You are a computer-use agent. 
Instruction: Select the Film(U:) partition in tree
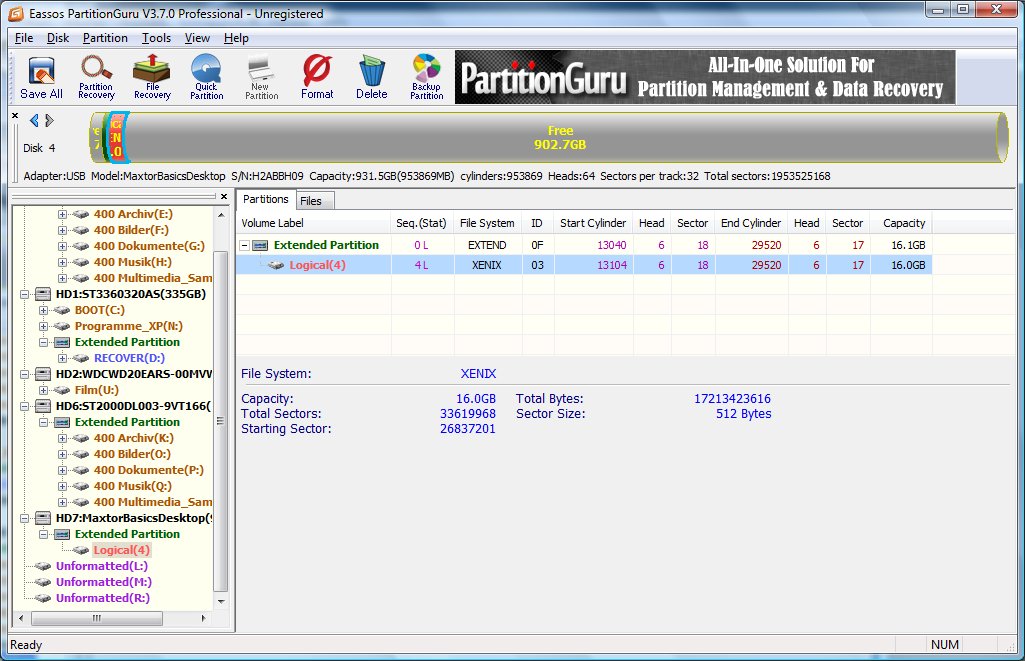point(97,390)
